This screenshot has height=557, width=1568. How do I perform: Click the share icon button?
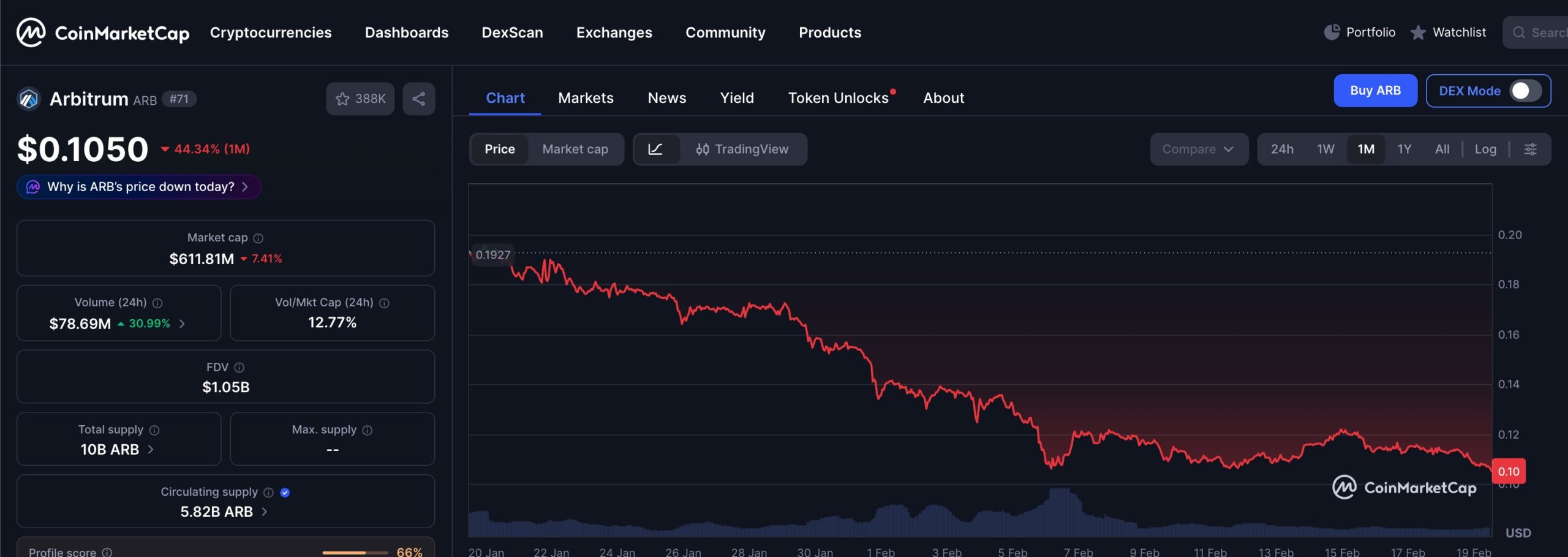point(419,99)
